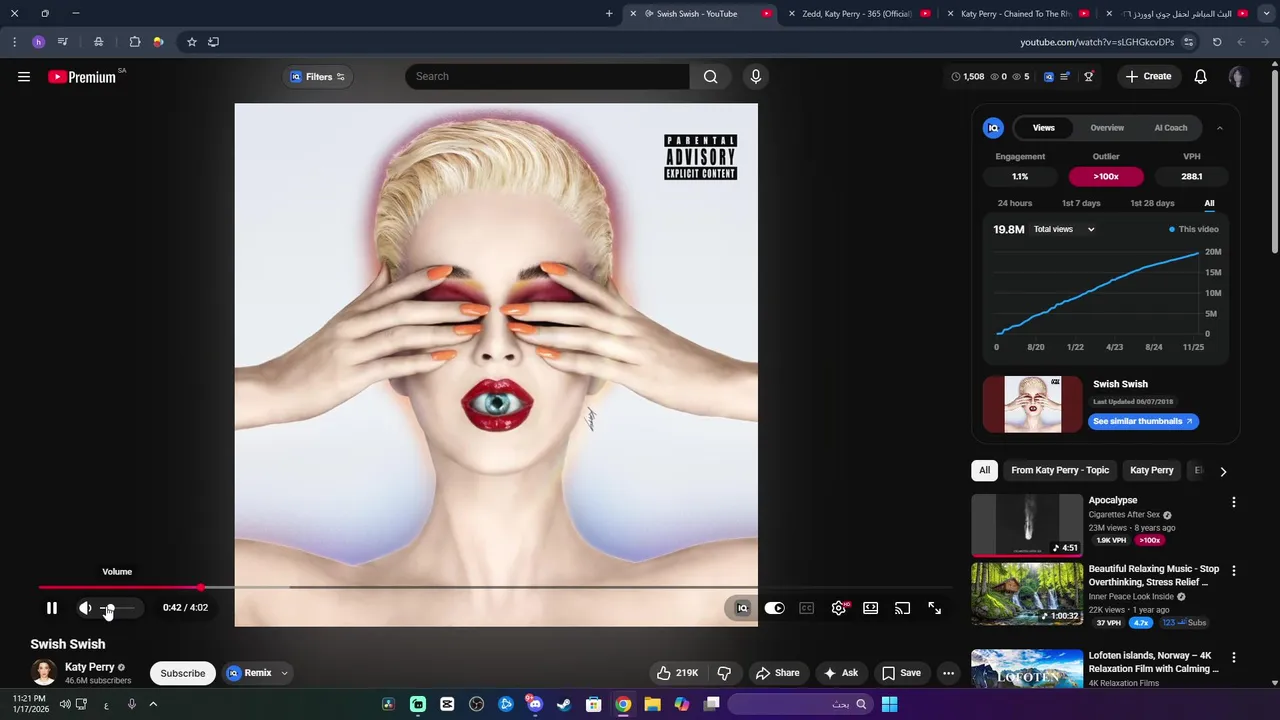The image size is (1280, 720).
Task: Select the All time range
Action: click(1209, 203)
